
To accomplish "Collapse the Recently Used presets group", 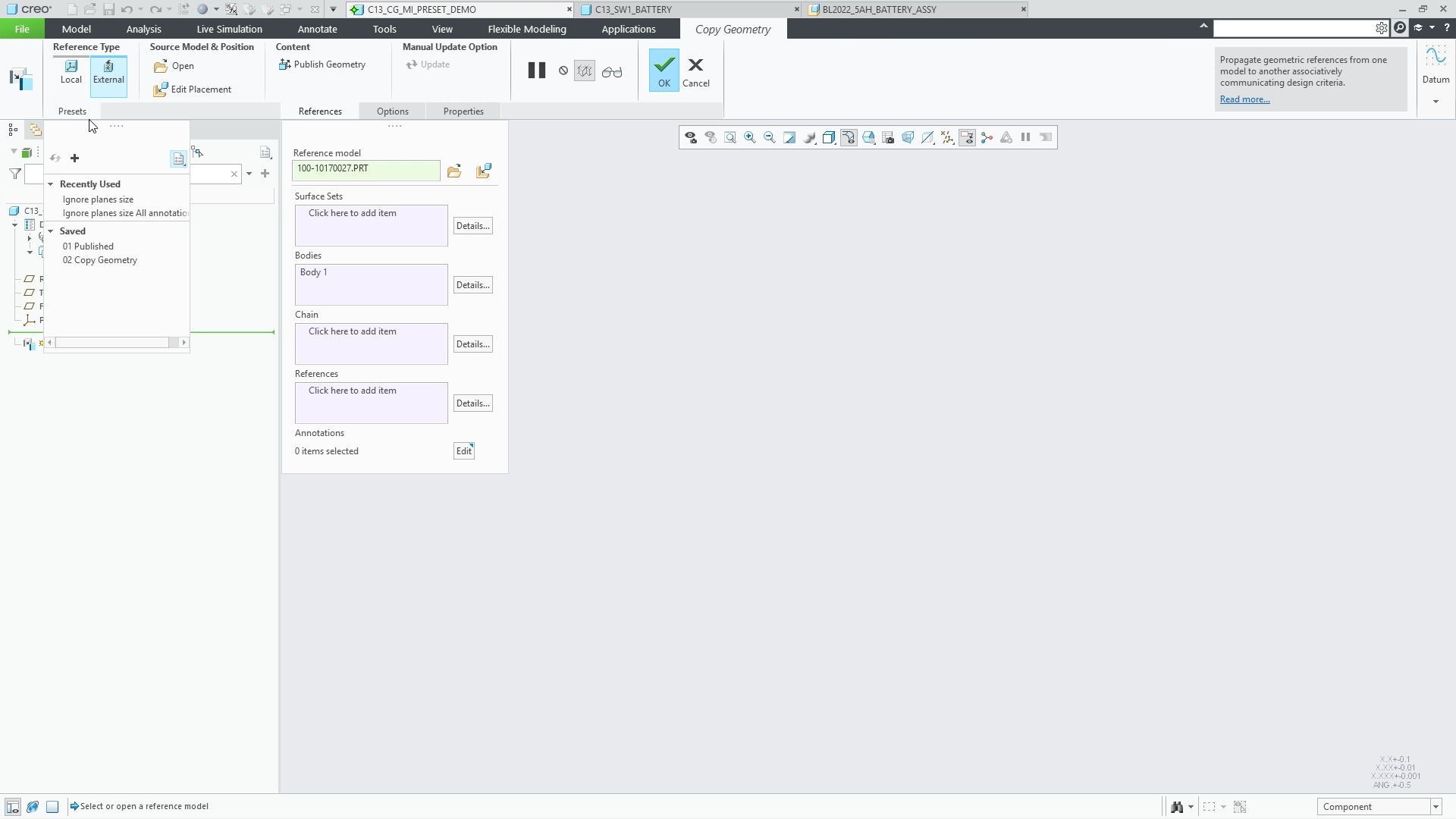I will point(51,184).
